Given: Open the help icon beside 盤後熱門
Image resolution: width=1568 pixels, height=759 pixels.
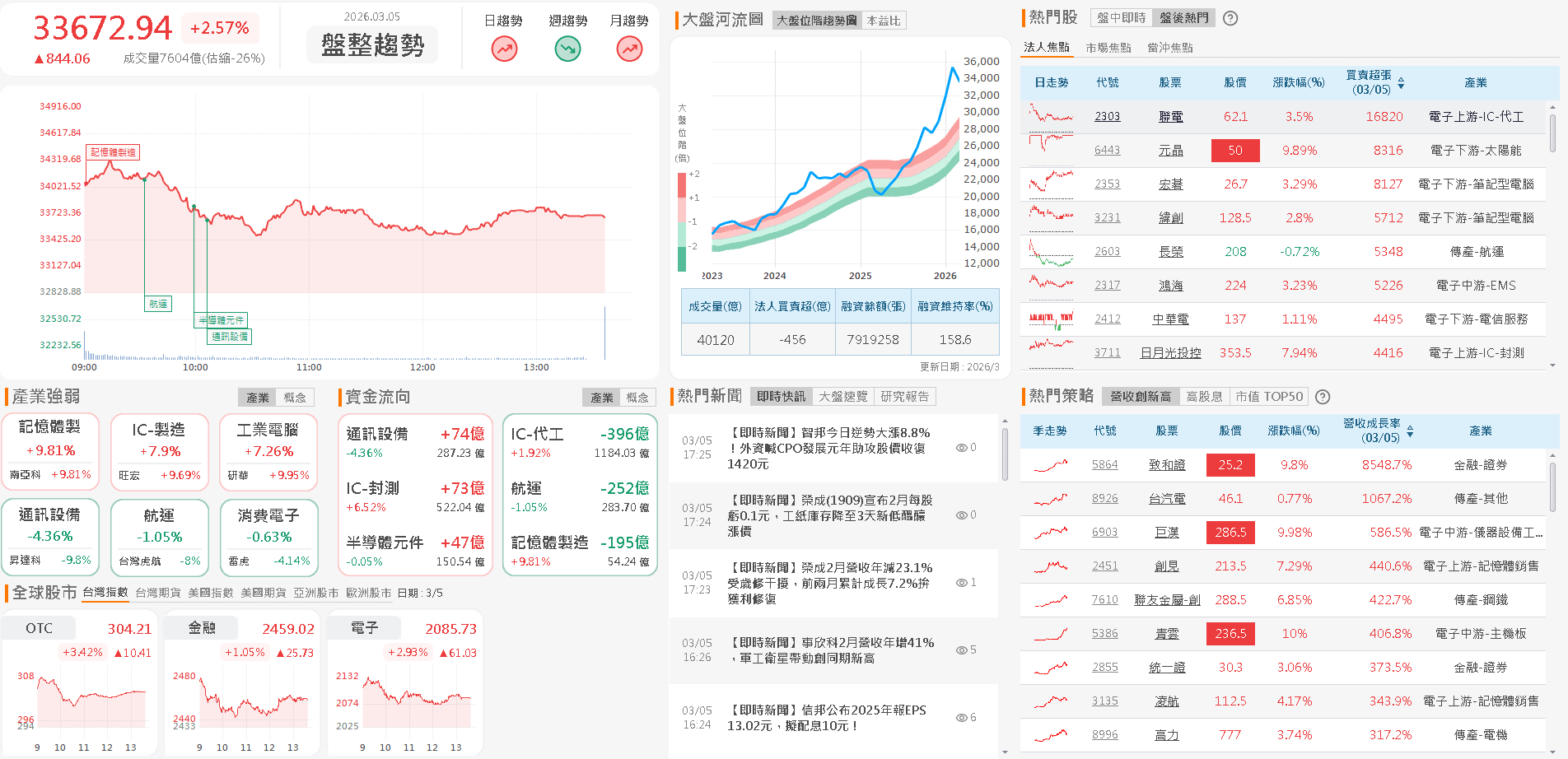Looking at the screenshot, I should tap(1230, 17).
